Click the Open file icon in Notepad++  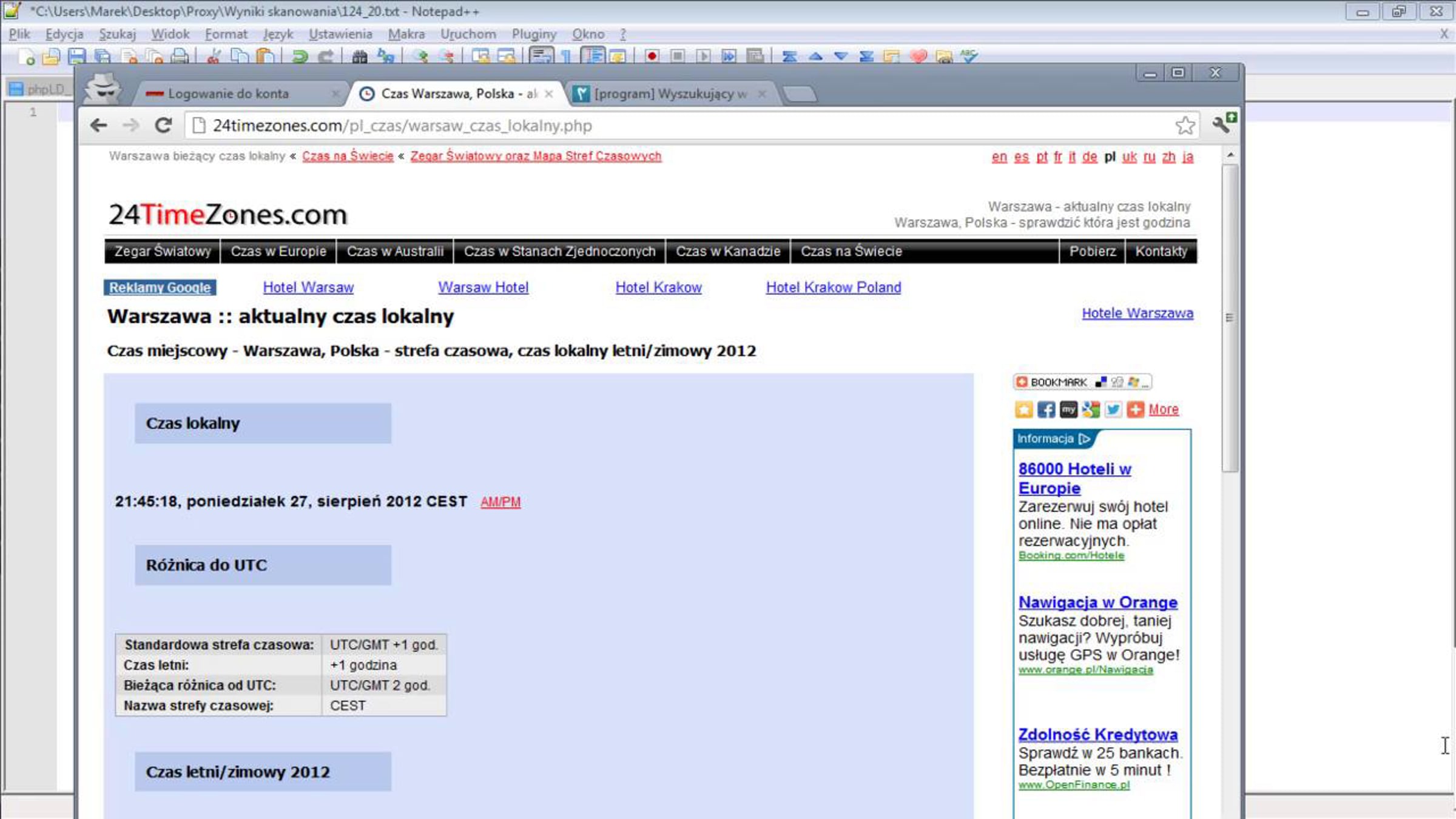click(x=52, y=57)
